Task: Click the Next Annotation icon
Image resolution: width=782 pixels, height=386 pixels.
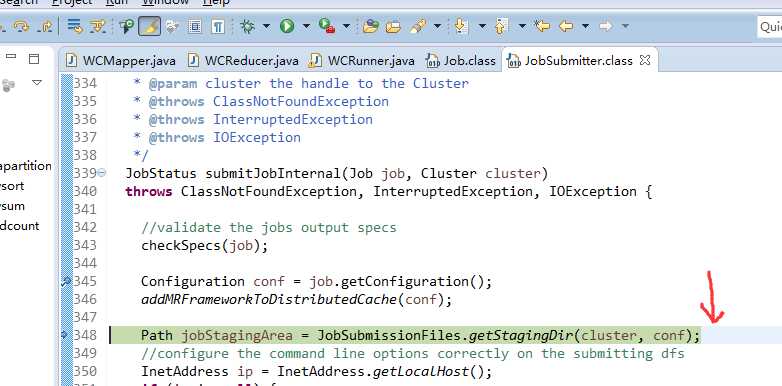Action: pyautogui.click(x=461, y=26)
